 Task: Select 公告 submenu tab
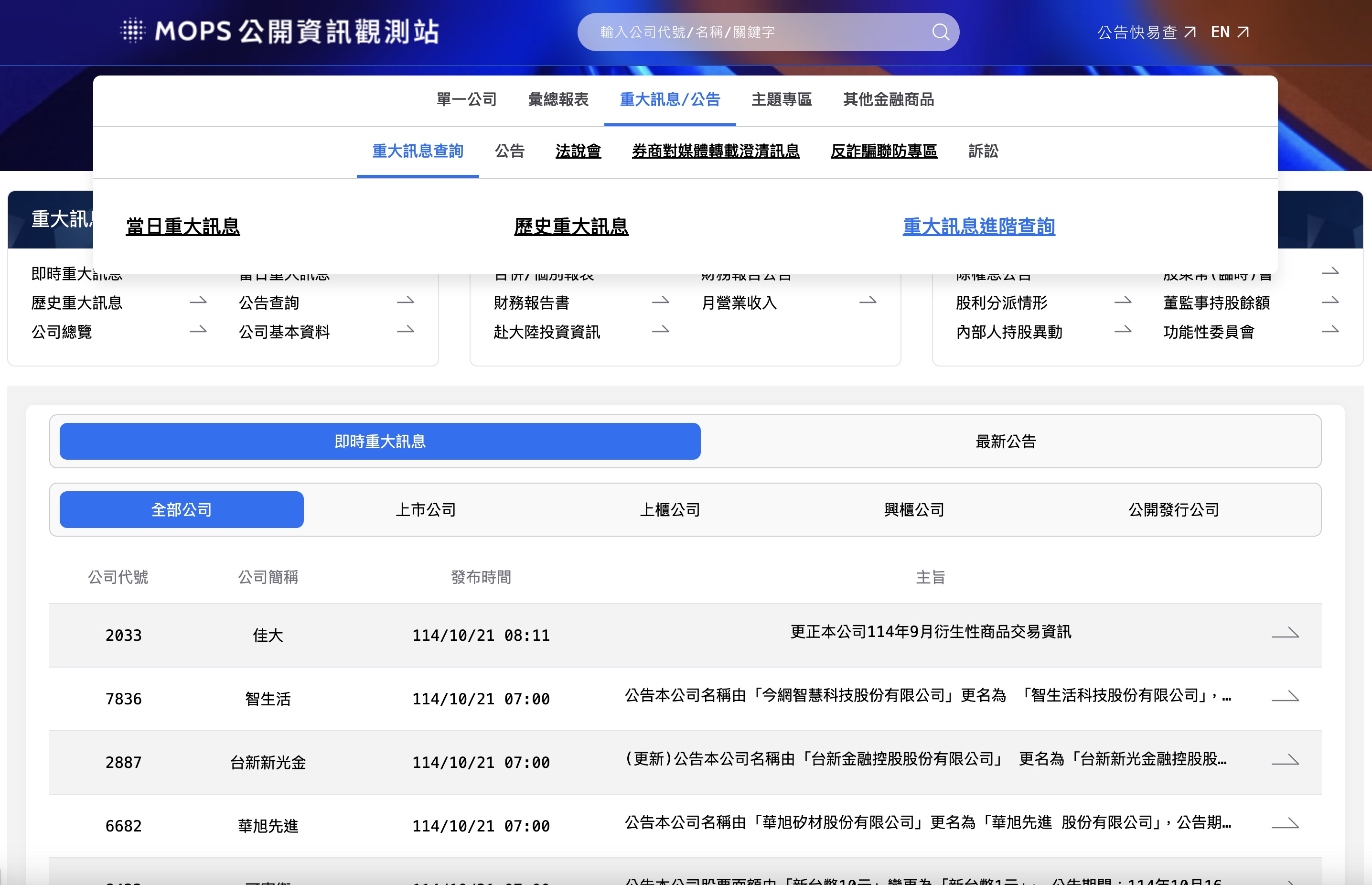coord(510,151)
